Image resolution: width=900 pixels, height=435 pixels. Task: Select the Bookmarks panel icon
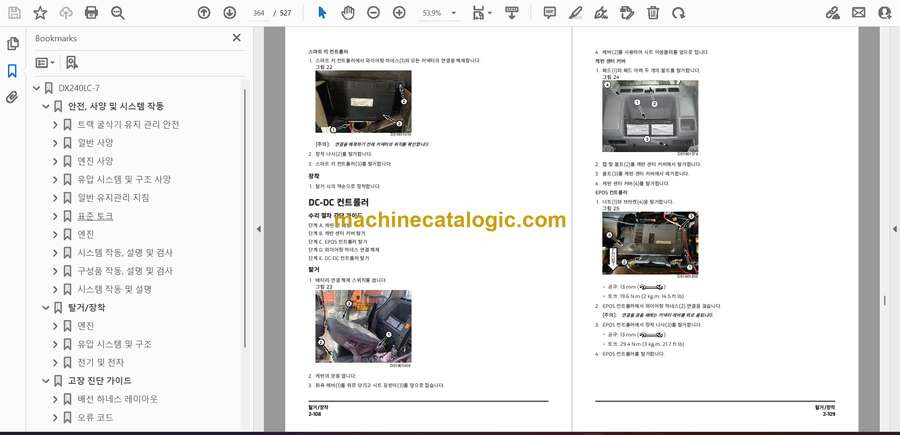tap(12, 71)
